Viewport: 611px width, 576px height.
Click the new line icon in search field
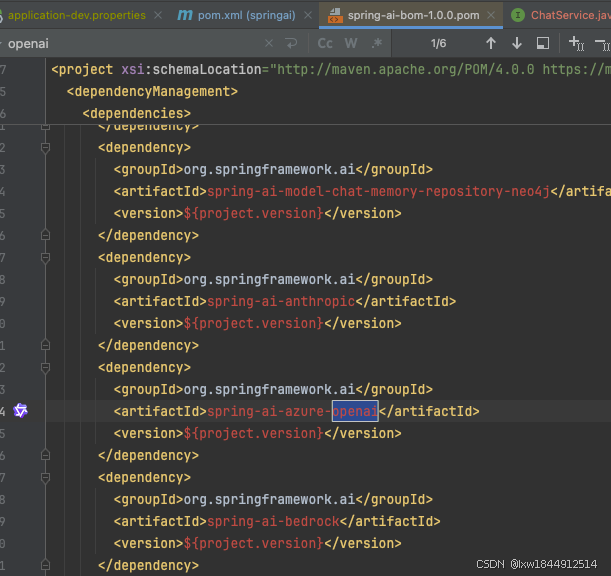pyautogui.click(x=291, y=43)
